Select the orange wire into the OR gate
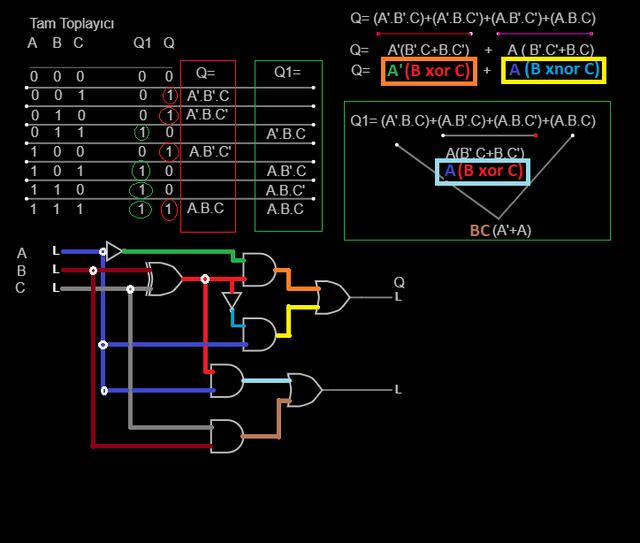Viewport: 640px width, 543px height. click(289, 279)
